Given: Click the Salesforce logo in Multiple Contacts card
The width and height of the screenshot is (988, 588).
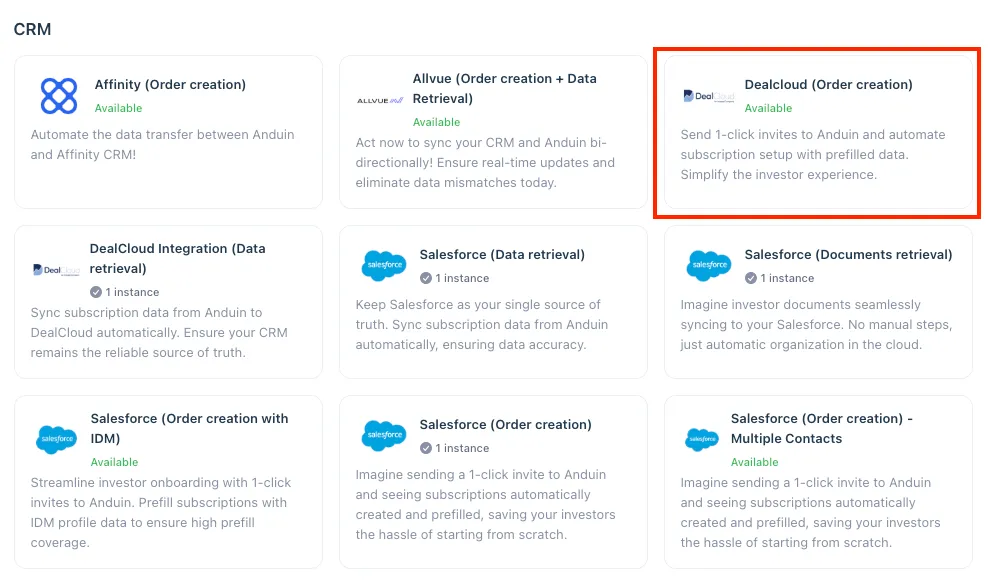Looking at the screenshot, I should click(x=701, y=439).
